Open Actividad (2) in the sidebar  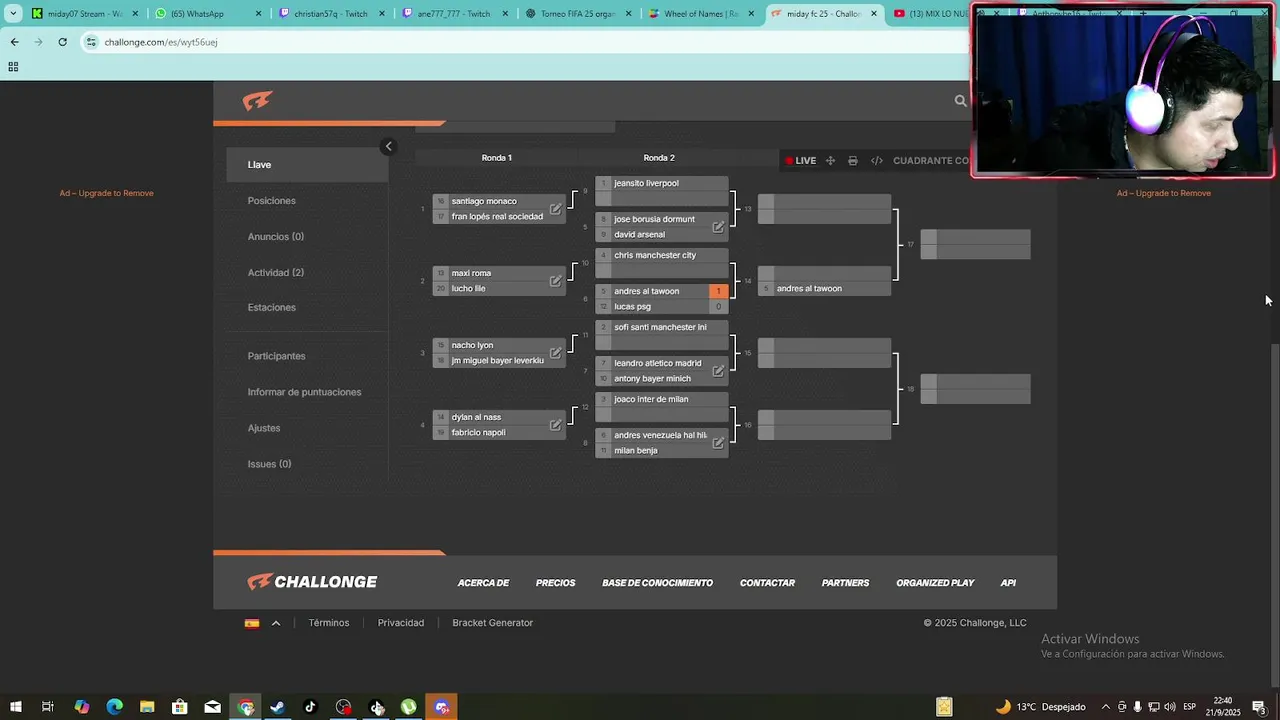pyautogui.click(x=276, y=273)
